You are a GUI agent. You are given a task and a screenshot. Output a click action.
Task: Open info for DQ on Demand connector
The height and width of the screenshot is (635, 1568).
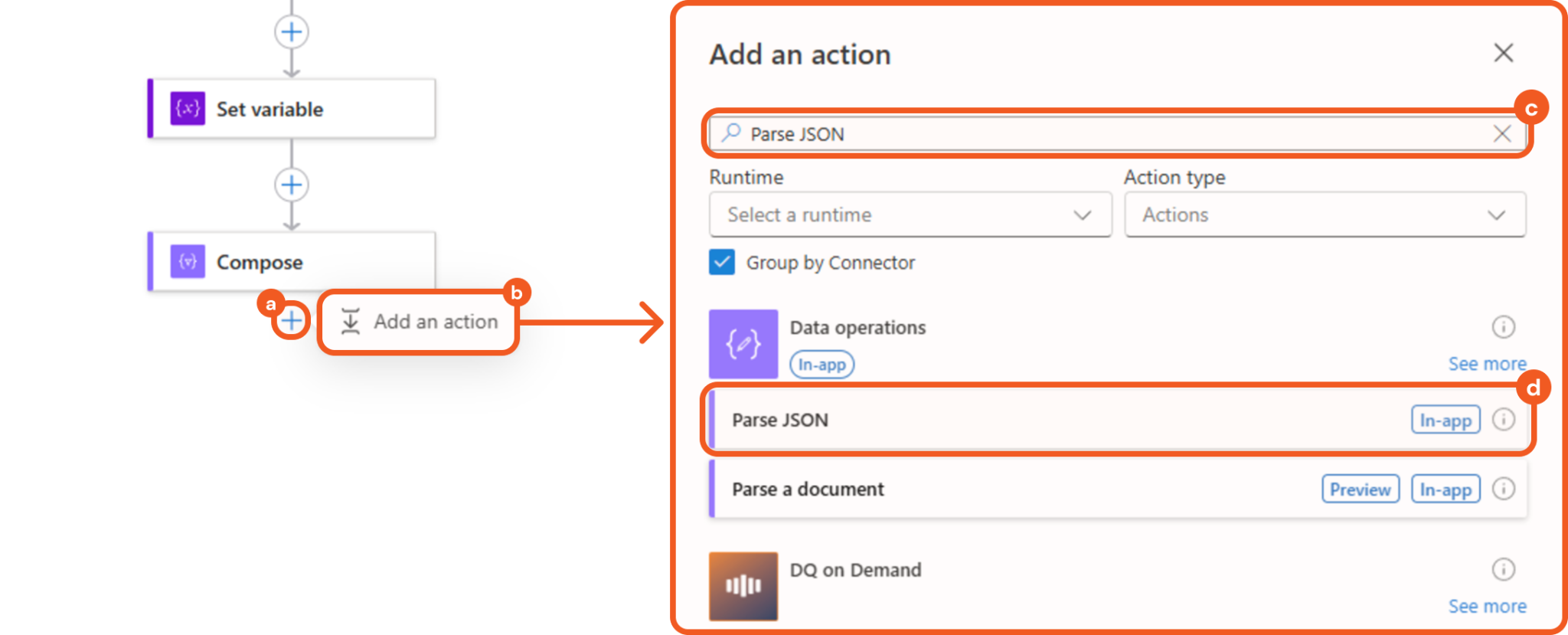[1503, 569]
